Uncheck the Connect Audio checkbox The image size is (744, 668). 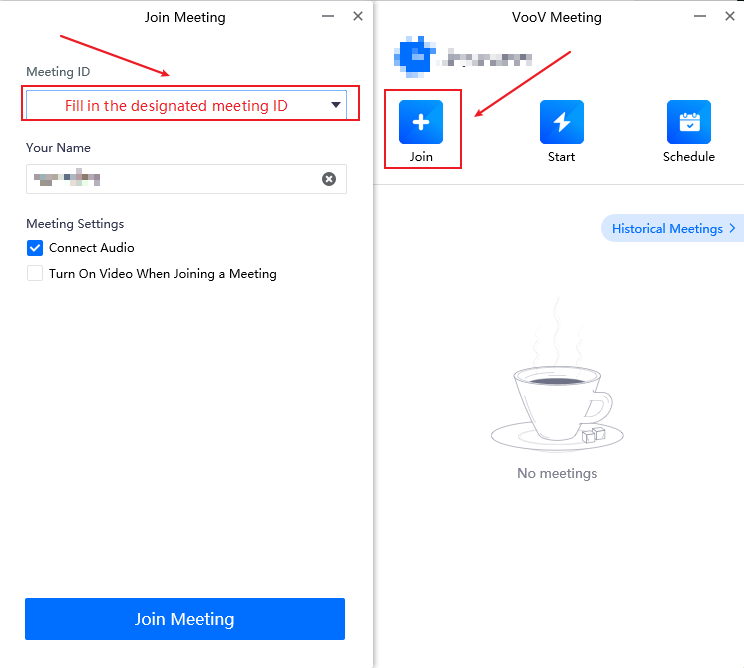tap(35, 248)
